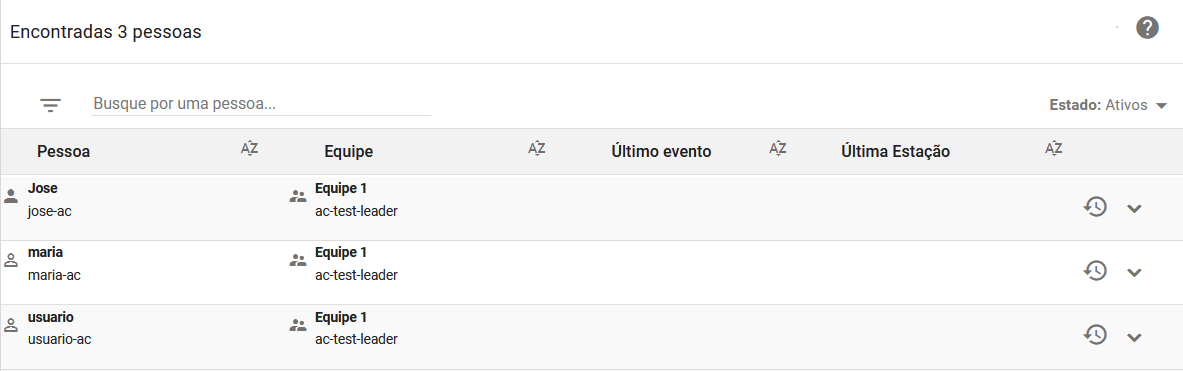Focus the person search field
The image size is (1183, 371).
click(261, 104)
